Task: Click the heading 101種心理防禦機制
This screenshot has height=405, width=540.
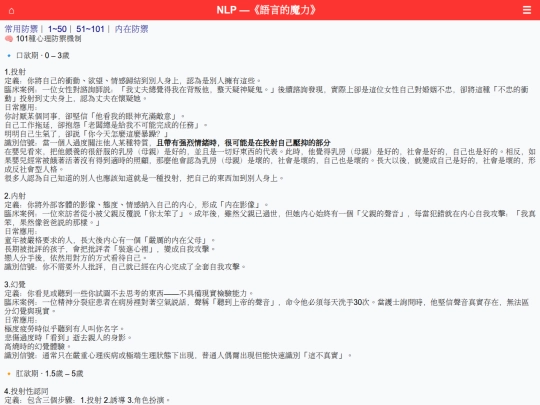Action: (49, 39)
